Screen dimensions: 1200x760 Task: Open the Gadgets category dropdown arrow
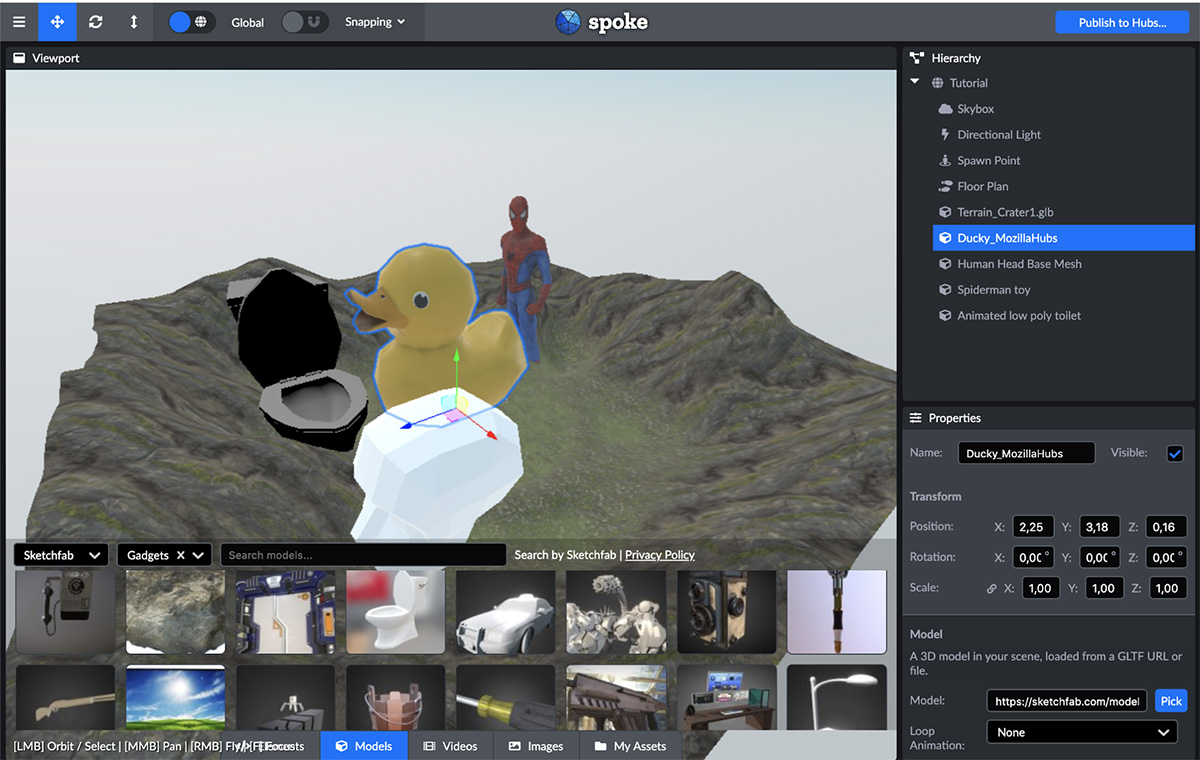198,555
